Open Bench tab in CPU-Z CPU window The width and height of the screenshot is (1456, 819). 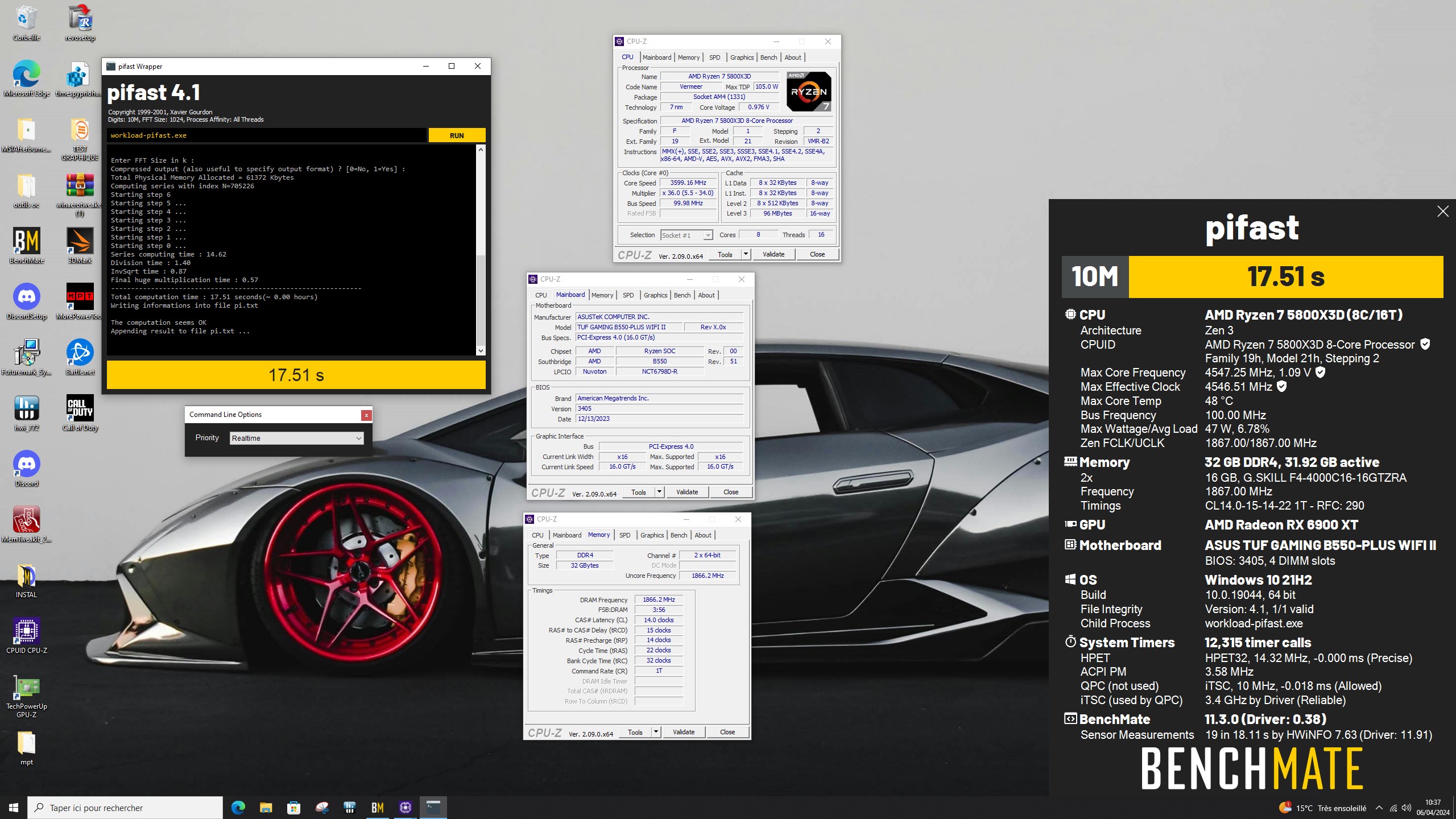coord(768,57)
